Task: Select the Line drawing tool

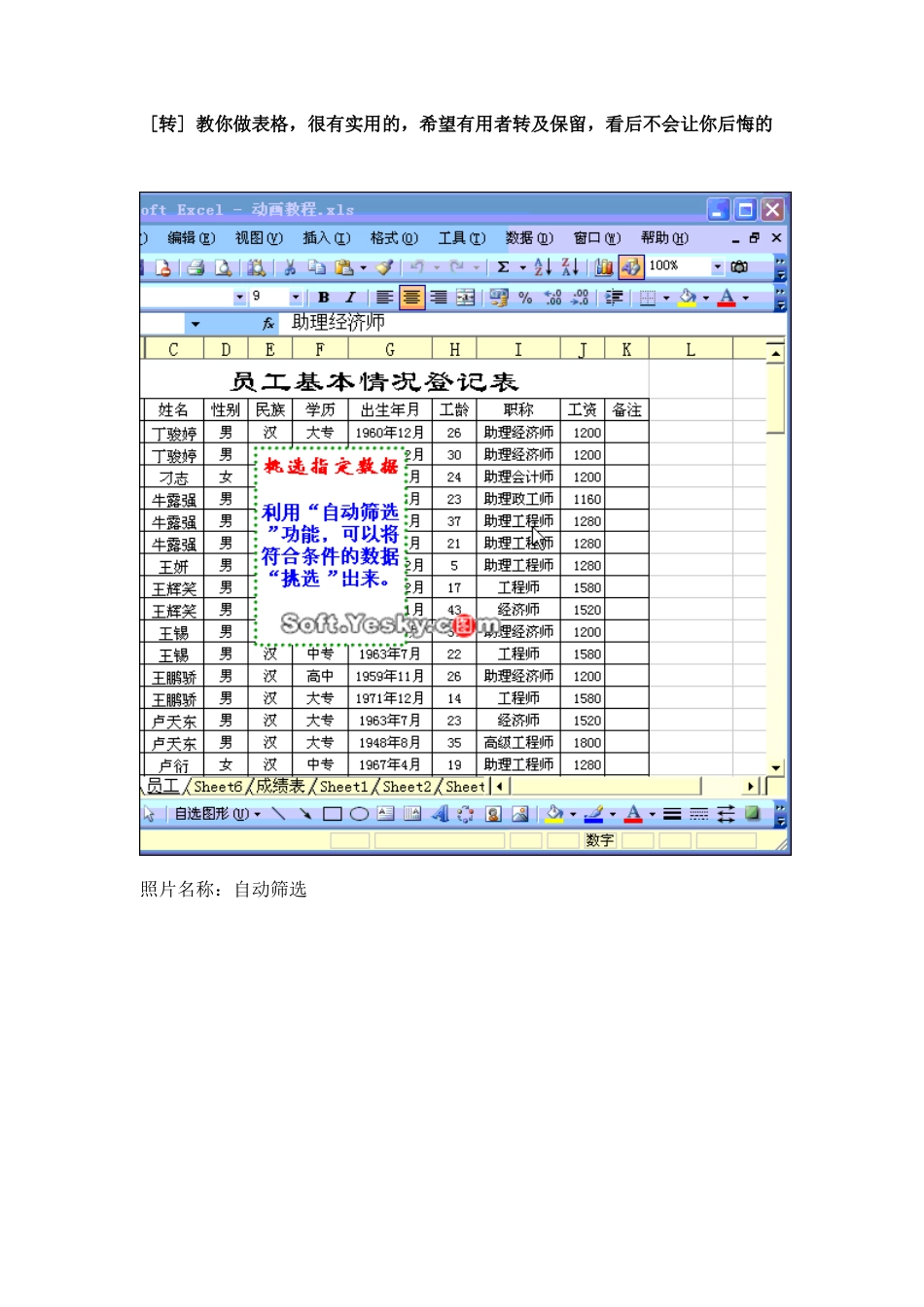Action: 278,813
